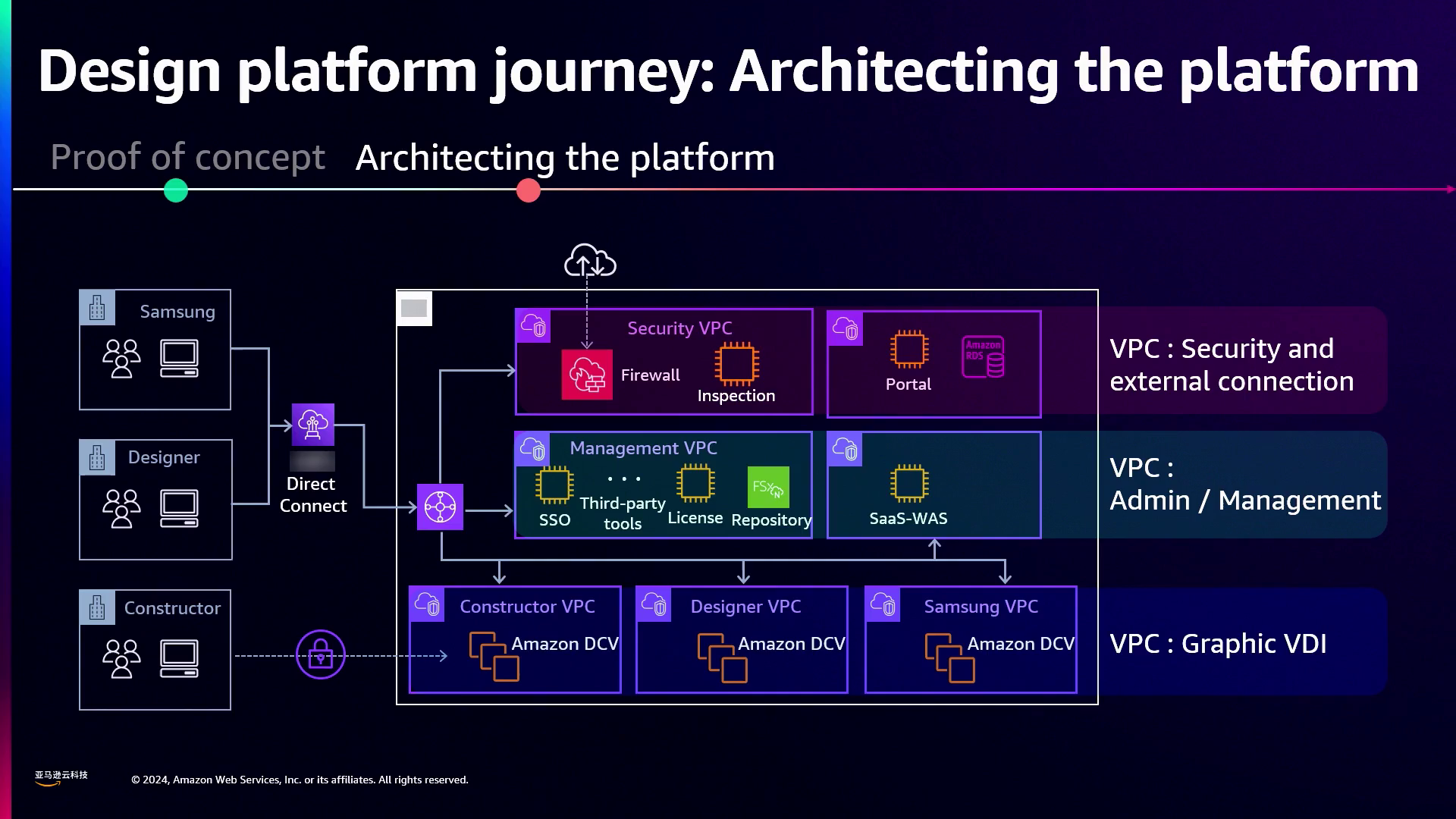Click the SaaS-WAS chip icon
This screenshot has height=819, width=1456.
908,483
